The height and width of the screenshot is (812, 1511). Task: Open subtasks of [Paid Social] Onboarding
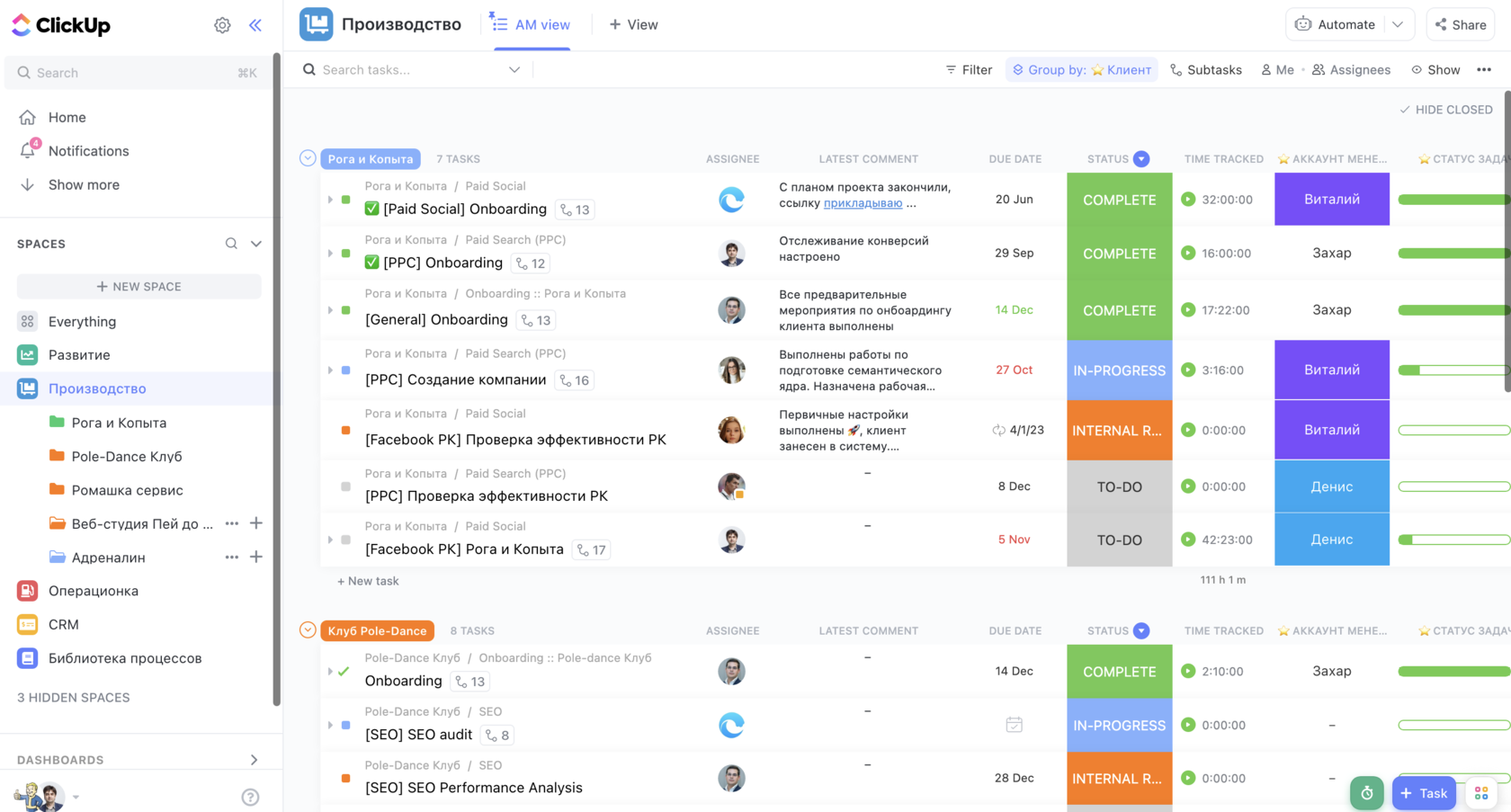click(575, 210)
